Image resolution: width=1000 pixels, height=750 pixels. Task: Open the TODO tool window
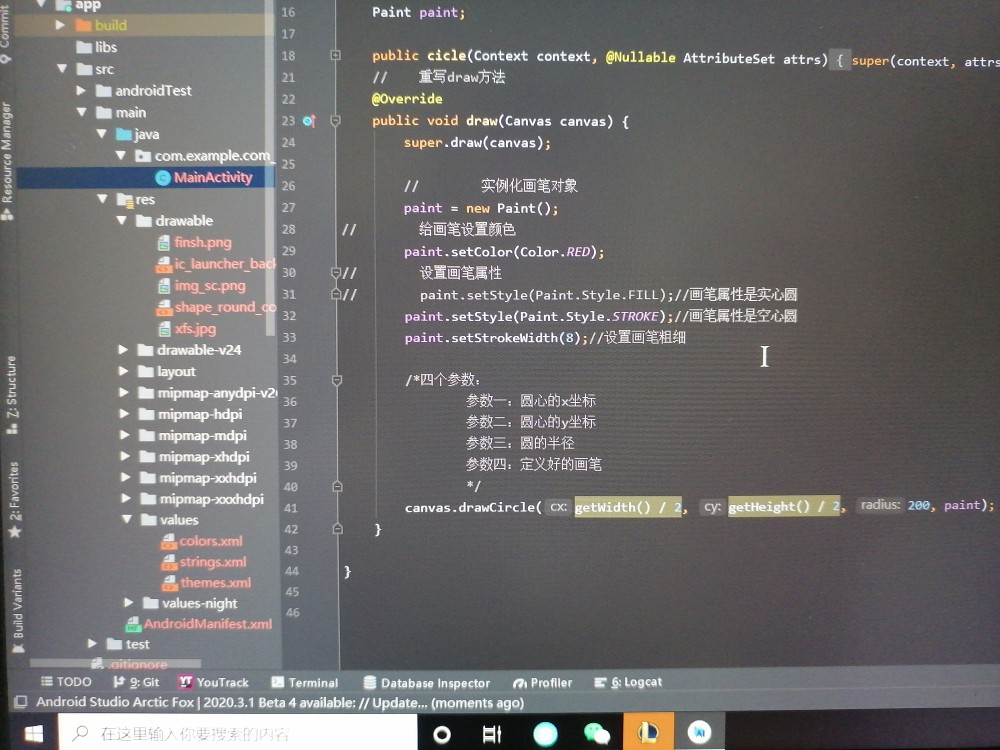tap(66, 682)
